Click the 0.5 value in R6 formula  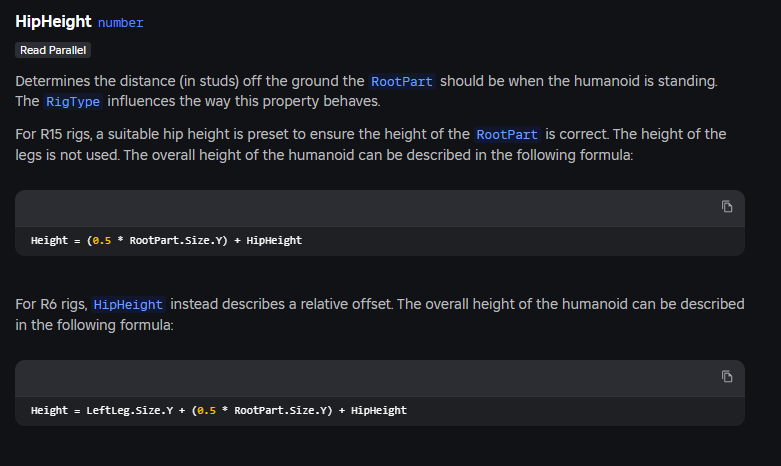point(206,411)
